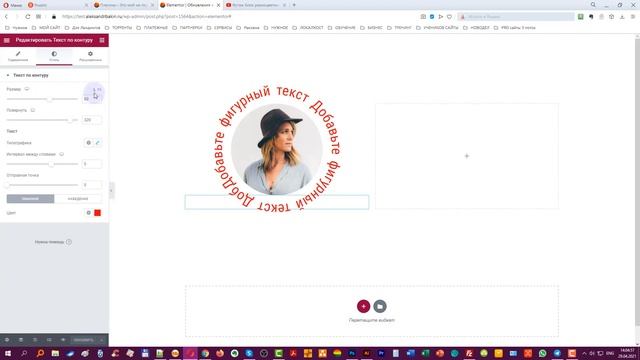
Task: Open responsive device picker for Повернуть
Action: pos(33,110)
